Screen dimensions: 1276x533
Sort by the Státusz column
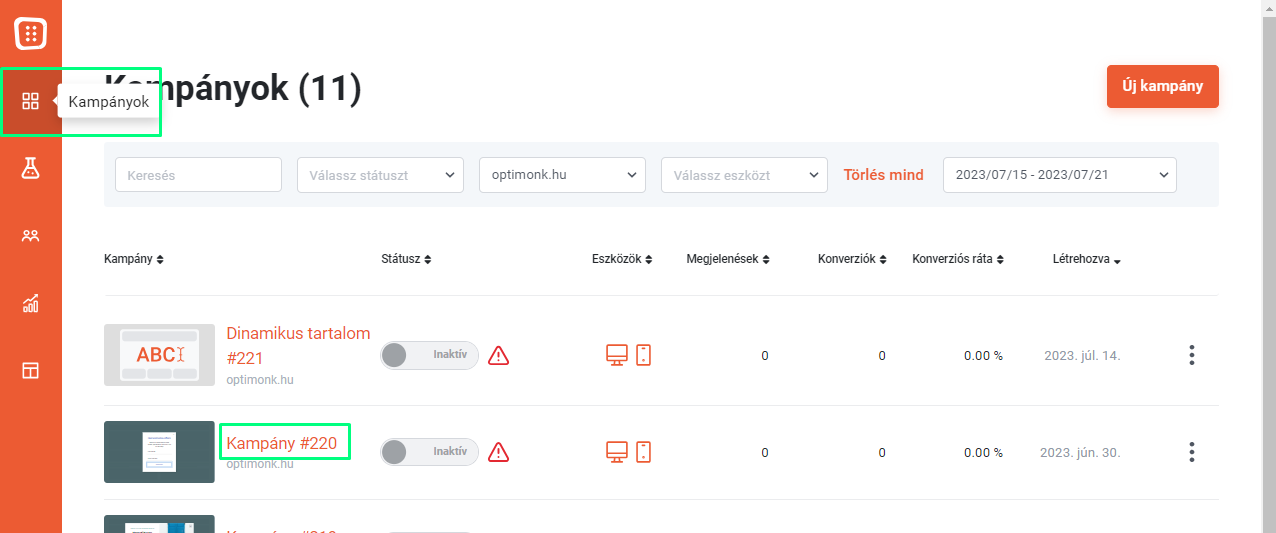407,259
